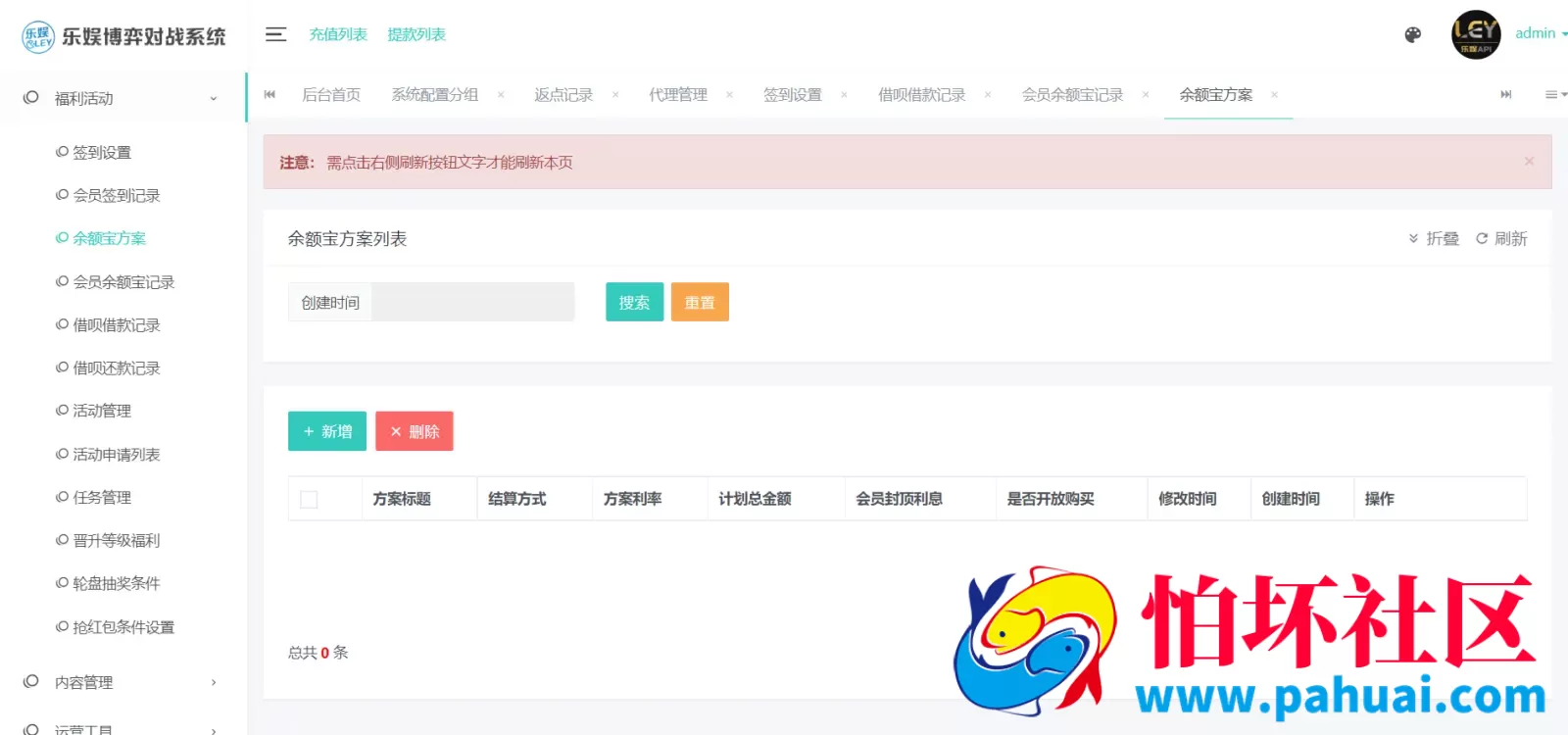The image size is (1568, 735).
Task: Collapse the 福利活动 sidebar menu
Action: (122, 98)
